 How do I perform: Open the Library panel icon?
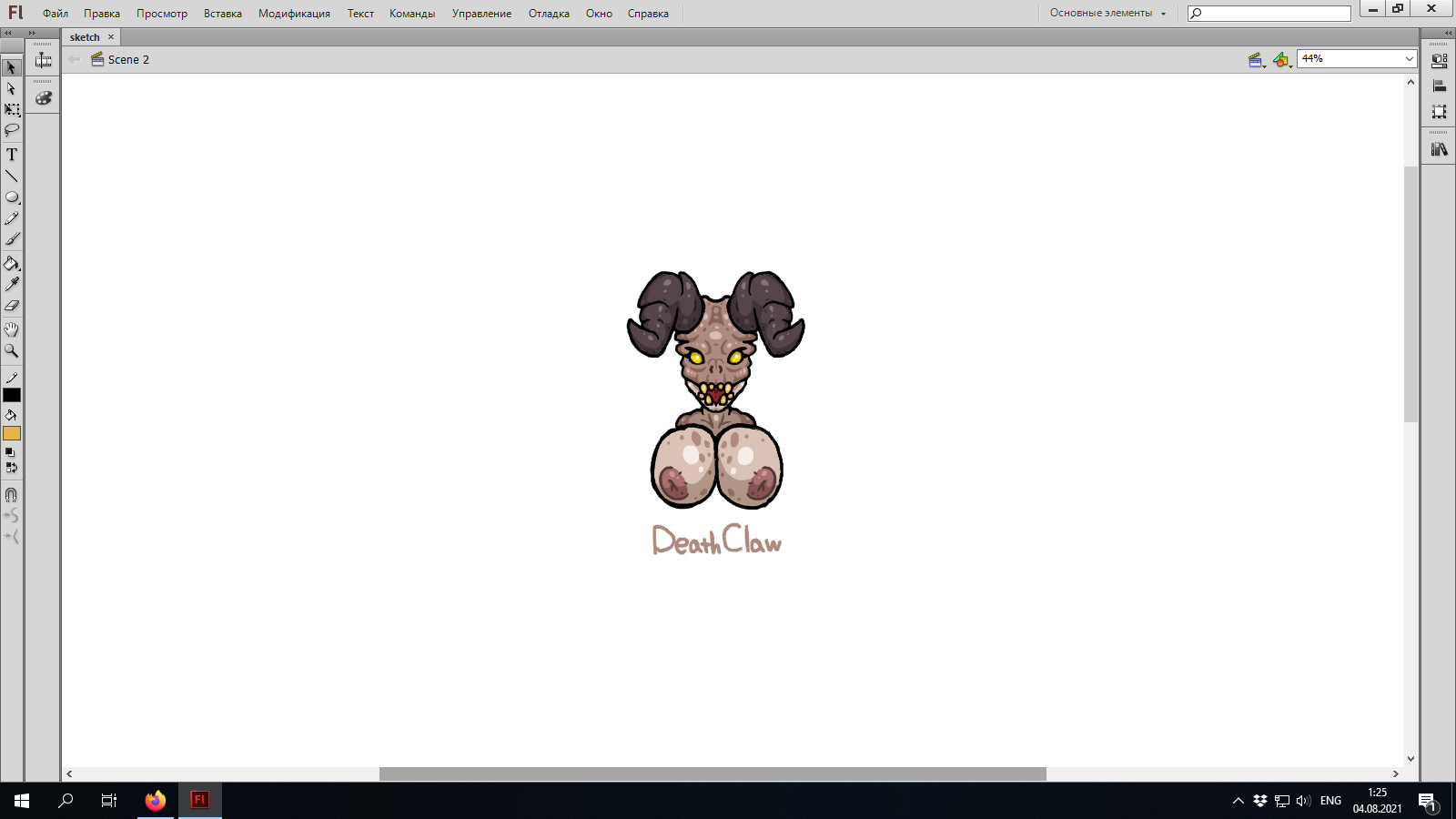tap(1439, 149)
